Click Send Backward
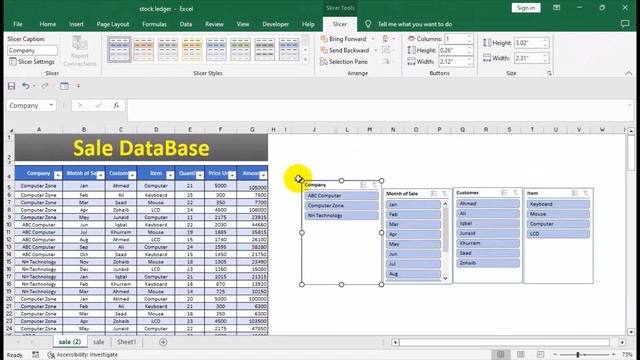Viewport: 640px width, 360px height. click(x=345, y=50)
